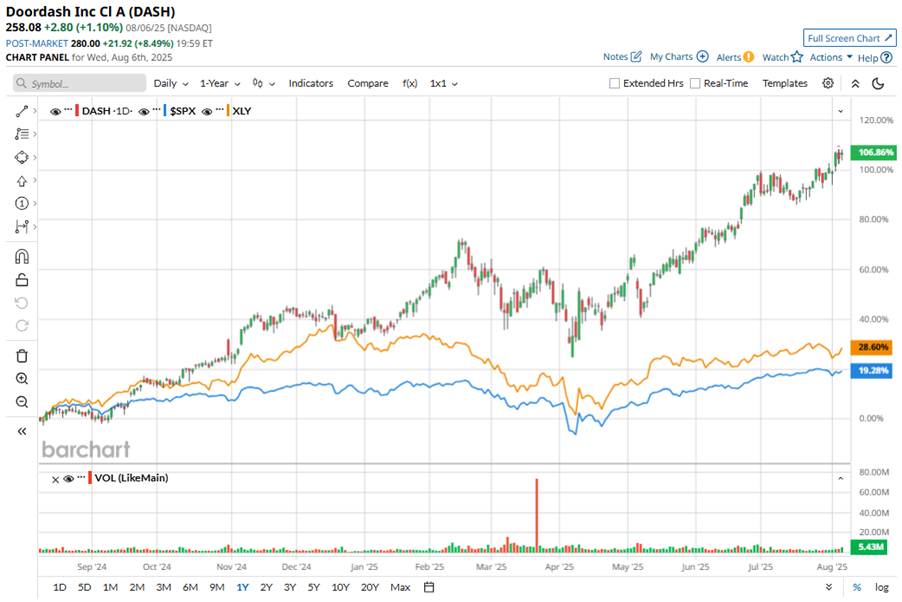Viewport: 902px width, 602px height.
Task: Toggle DASH series visibility eye
Action: click(x=55, y=112)
